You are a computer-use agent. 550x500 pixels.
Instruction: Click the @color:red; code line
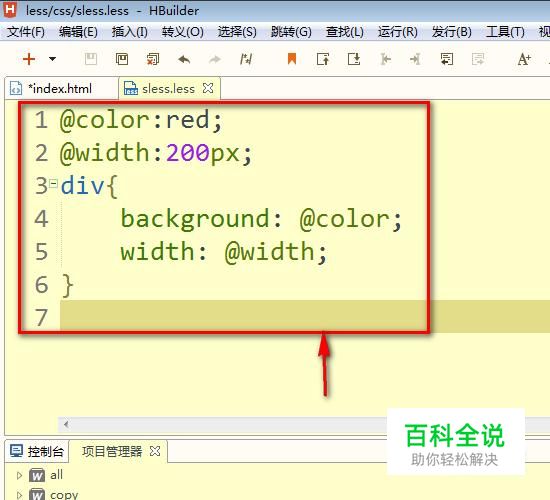click(x=141, y=120)
